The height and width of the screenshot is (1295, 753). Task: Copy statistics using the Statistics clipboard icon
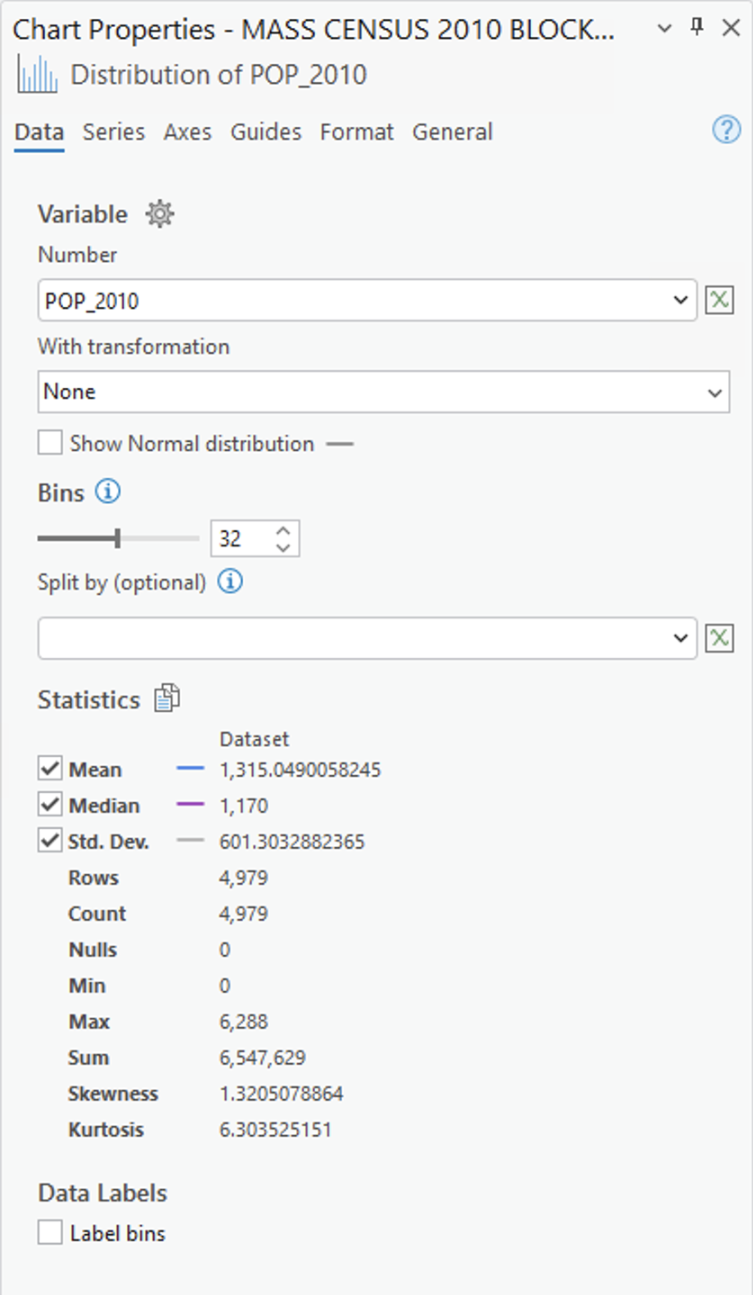(167, 699)
